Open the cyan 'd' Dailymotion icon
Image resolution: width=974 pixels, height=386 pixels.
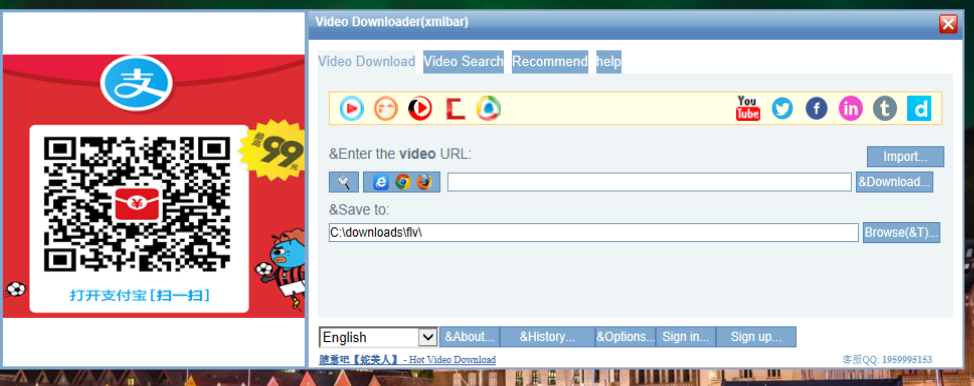coord(919,109)
